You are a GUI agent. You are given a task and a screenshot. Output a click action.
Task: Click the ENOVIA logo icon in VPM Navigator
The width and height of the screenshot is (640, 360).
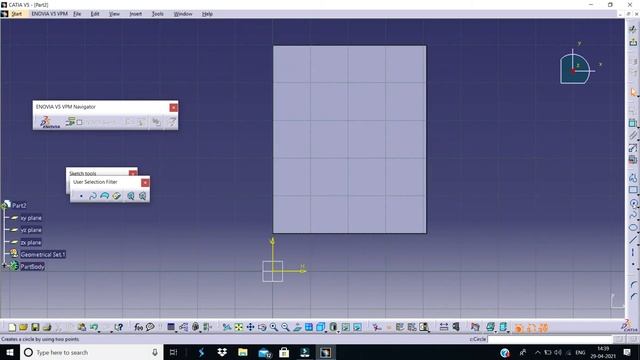tap(49, 122)
